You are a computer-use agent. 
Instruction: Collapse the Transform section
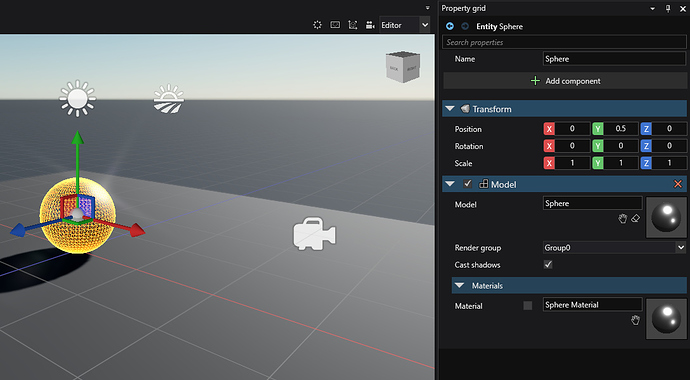tap(449, 109)
